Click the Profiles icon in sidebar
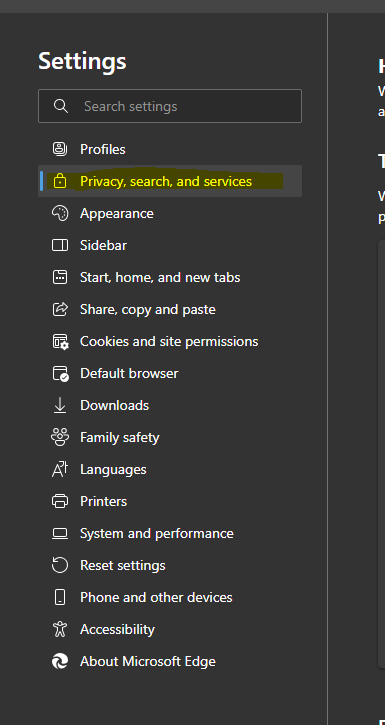Screen dimensions: 385x725 (x=60, y=149)
